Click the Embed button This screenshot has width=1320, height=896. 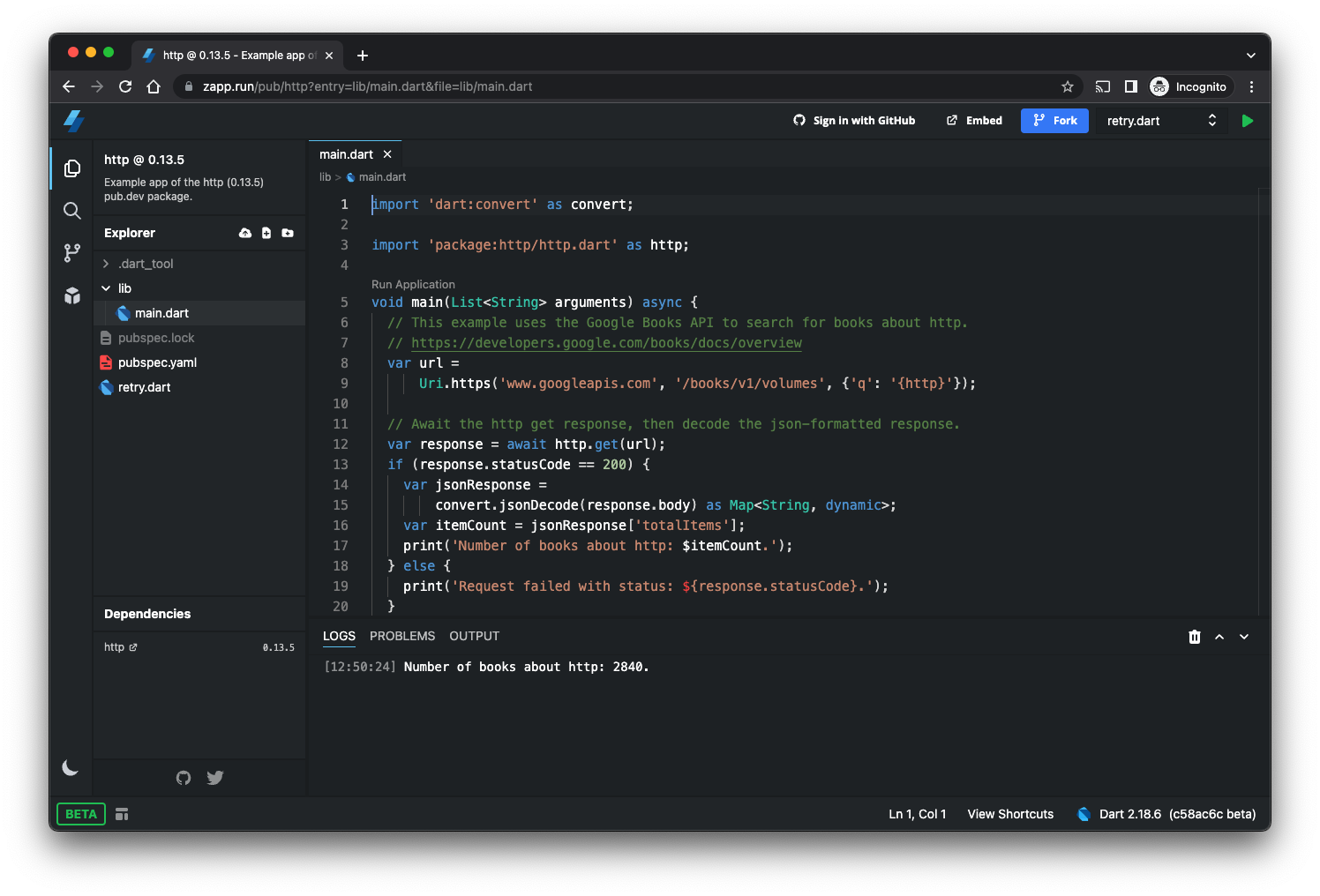(x=974, y=121)
